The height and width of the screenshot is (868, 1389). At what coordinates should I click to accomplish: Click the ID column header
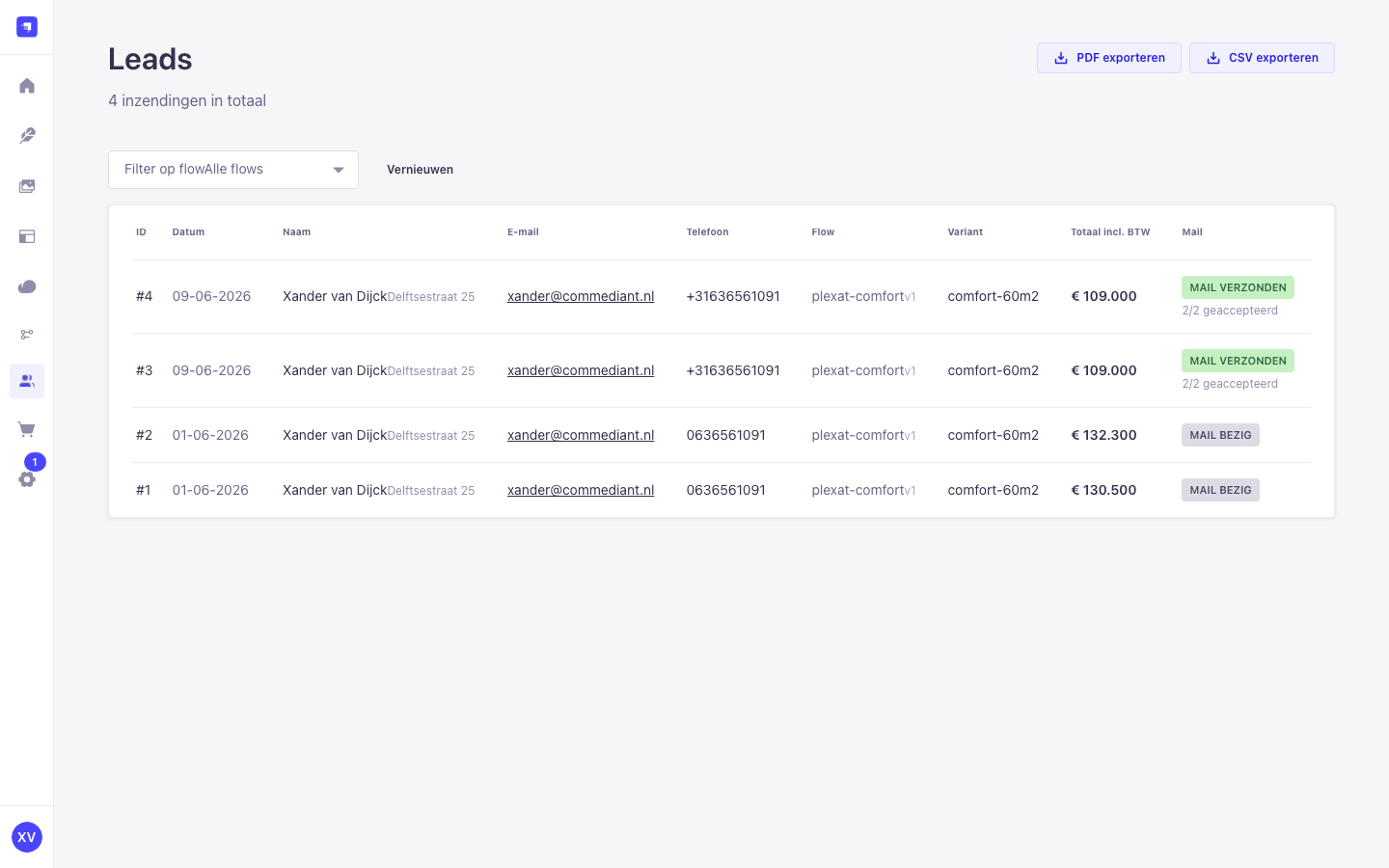[x=141, y=232]
